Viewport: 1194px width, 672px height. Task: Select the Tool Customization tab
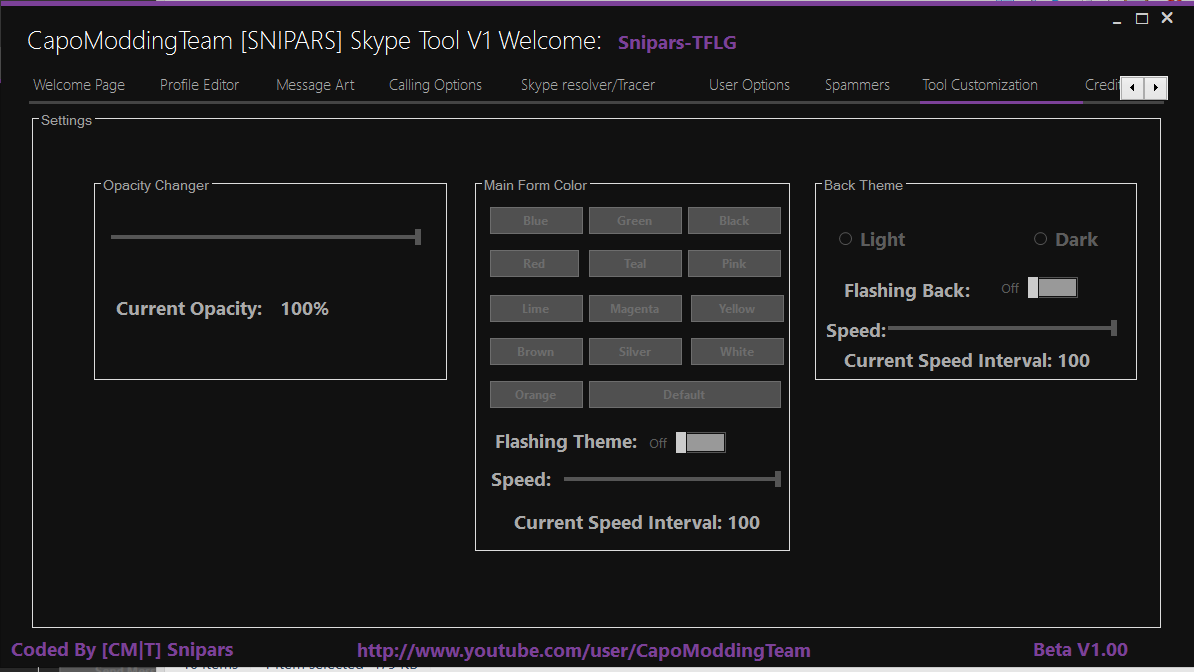[x=980, y=85]
